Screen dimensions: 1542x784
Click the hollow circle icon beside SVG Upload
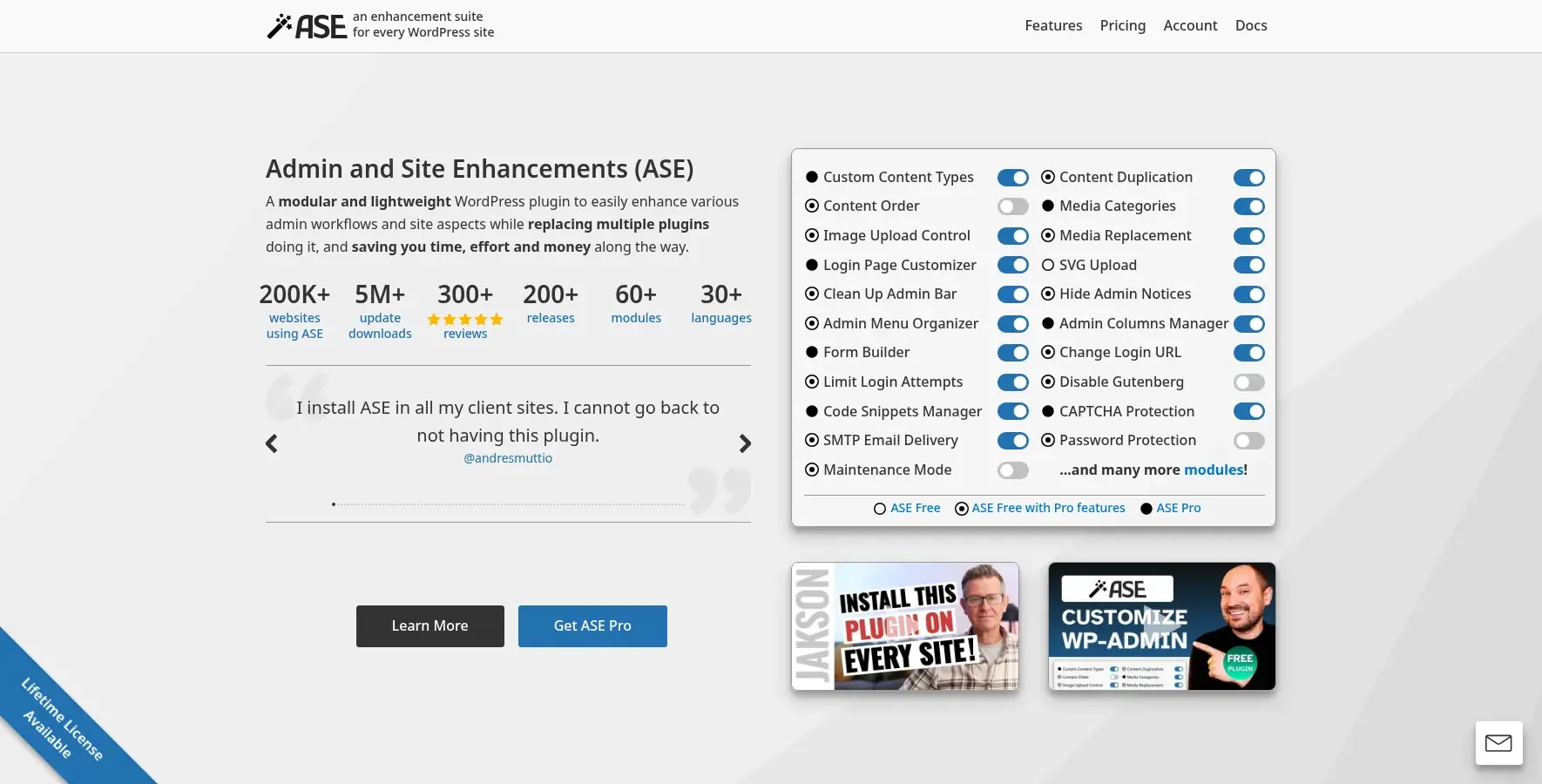(1048, 265)
